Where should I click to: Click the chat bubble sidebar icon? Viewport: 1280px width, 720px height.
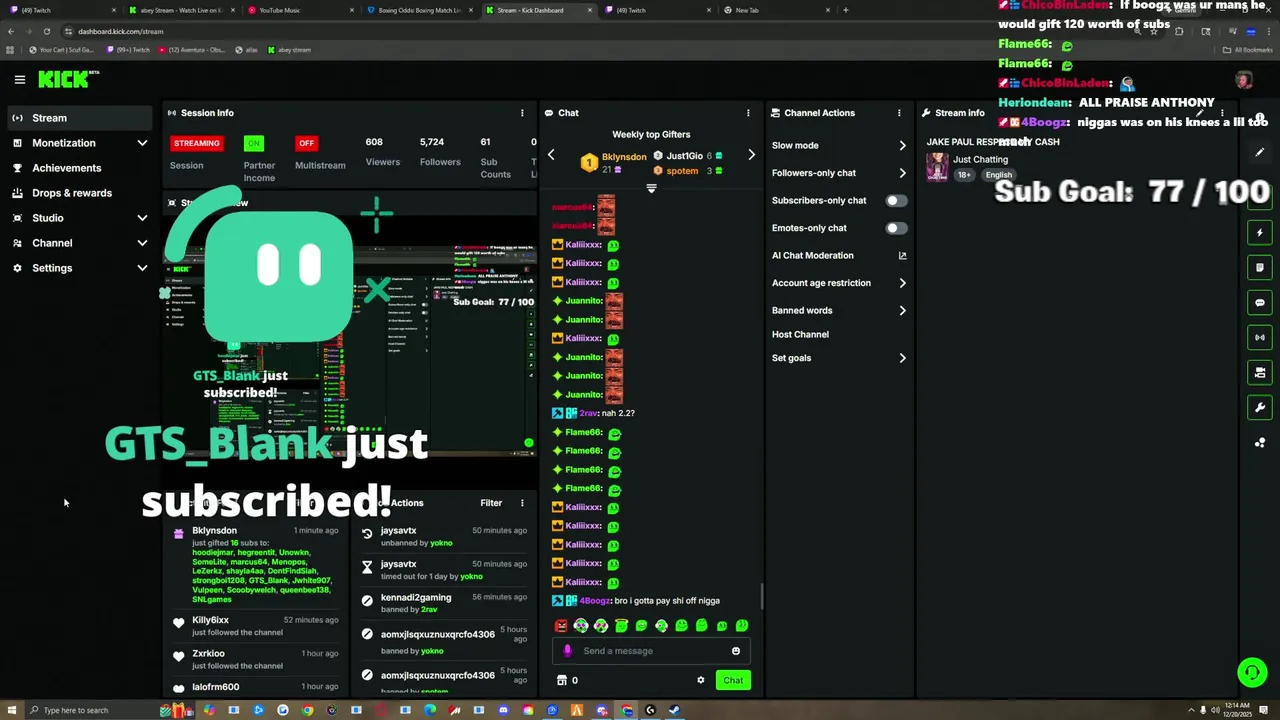[x=1260, y=302]
